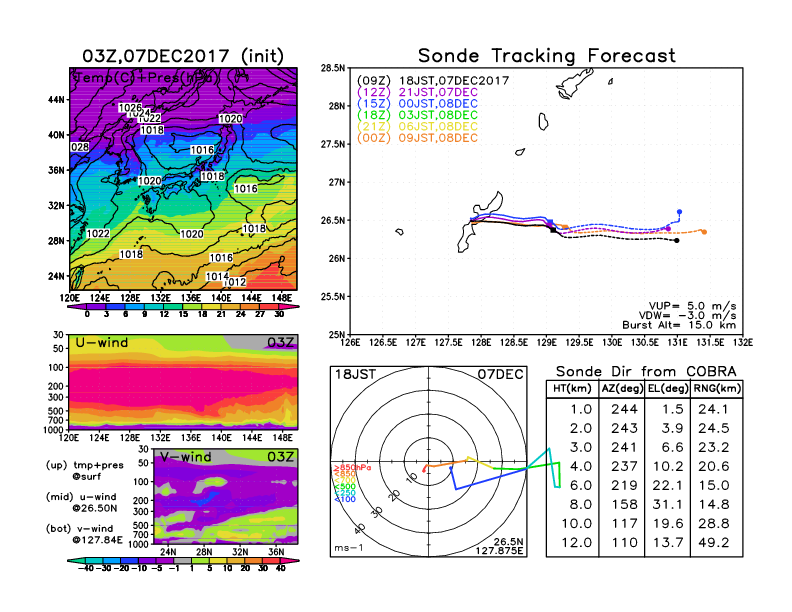The image size is (792, 612).
Task: Click azimuth value '117' in the table
Action: tap(624, 524)
